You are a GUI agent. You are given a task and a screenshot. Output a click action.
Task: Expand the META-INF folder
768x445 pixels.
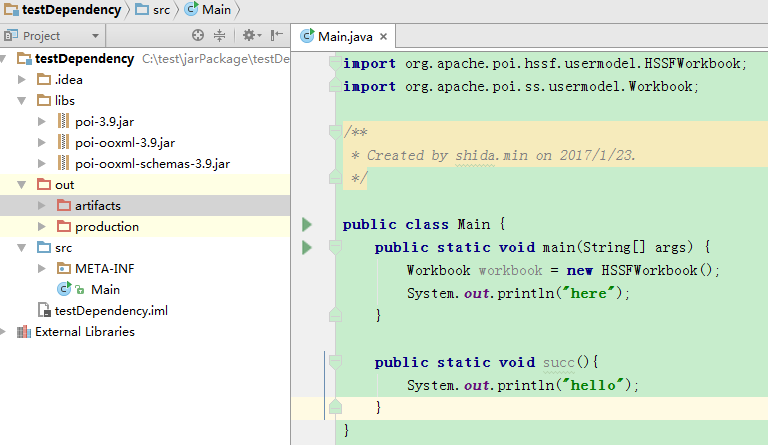coord(42,269)
